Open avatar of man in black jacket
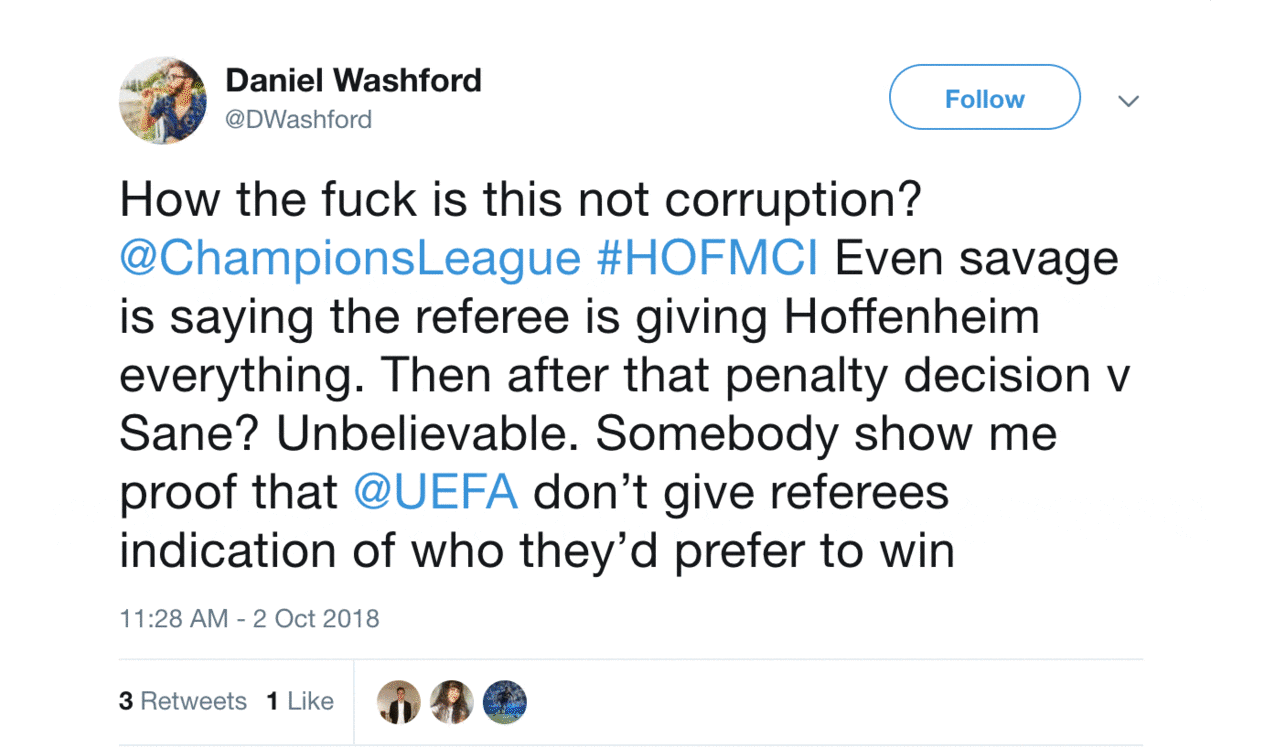Viewport: 1264px width, 748px height. click(x=398, y=702)
